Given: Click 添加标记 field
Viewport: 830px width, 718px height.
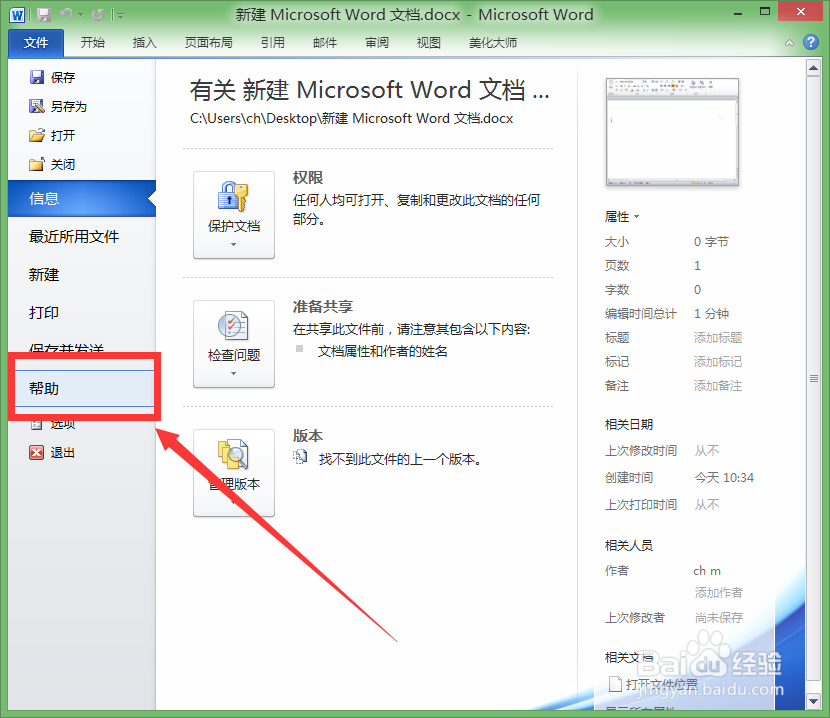Looking at the screenshot, I should click(718, 362).
